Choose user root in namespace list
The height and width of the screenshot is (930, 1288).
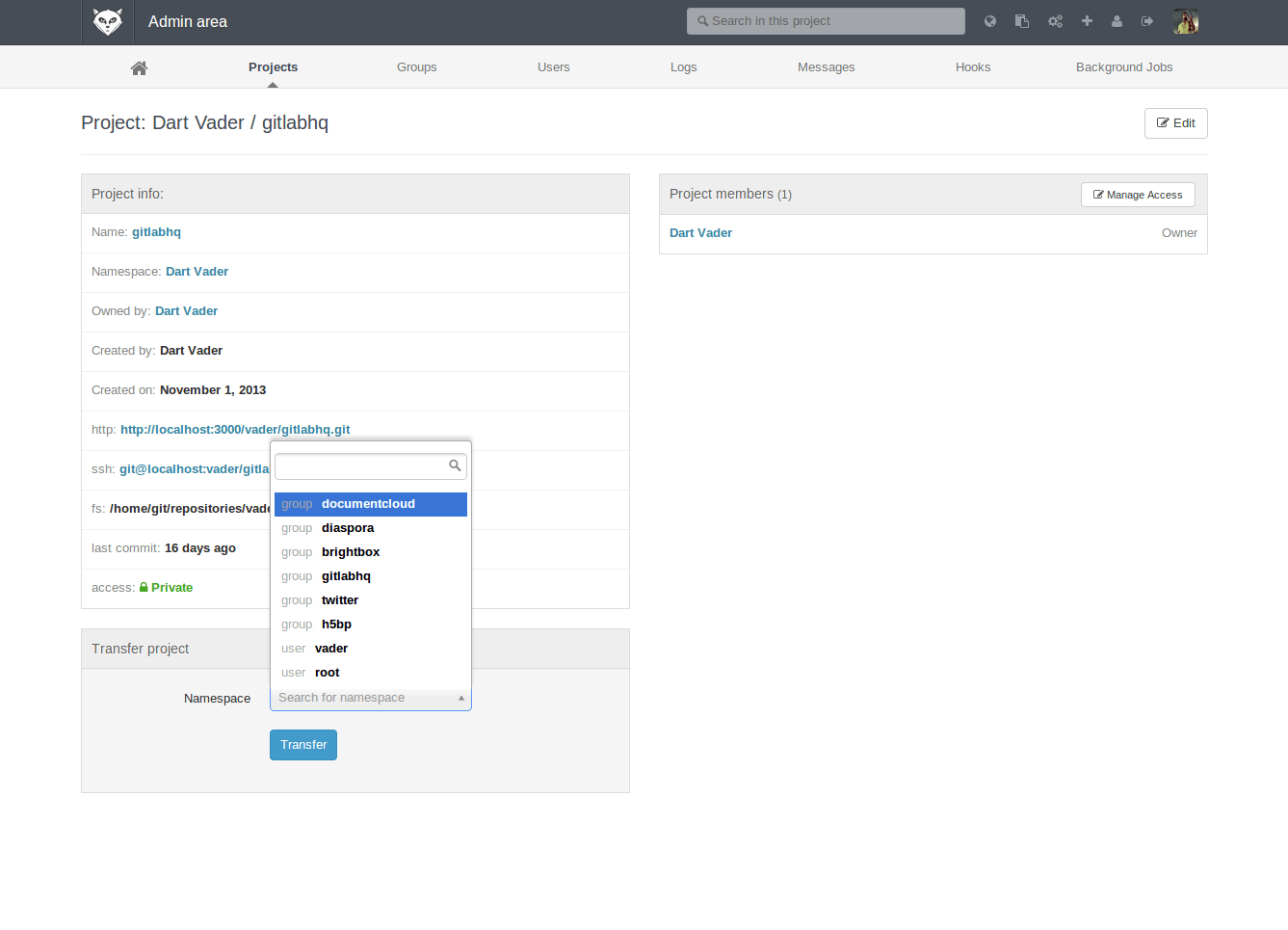coord(328,673)
